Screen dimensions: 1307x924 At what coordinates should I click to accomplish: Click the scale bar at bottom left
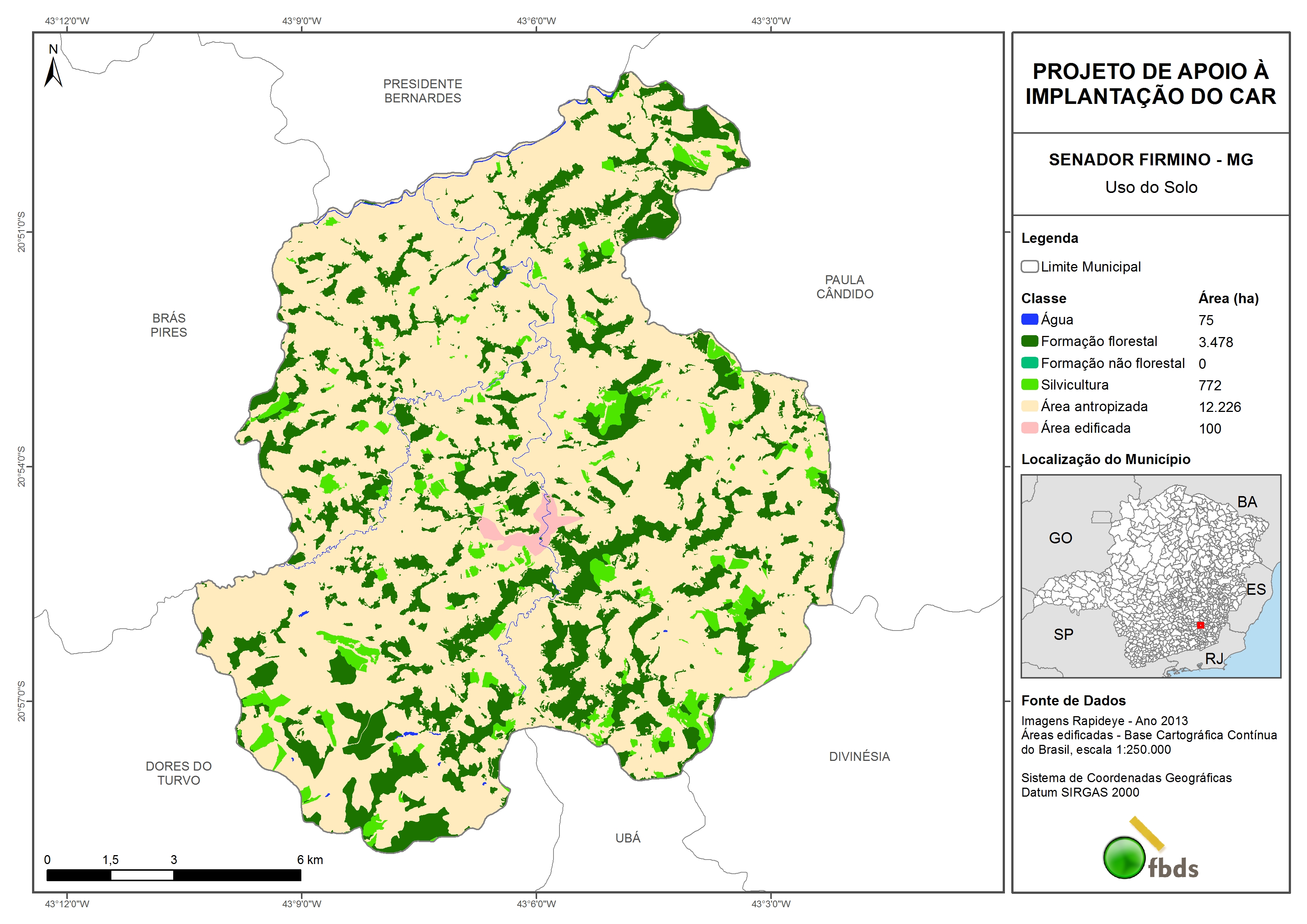173,874
